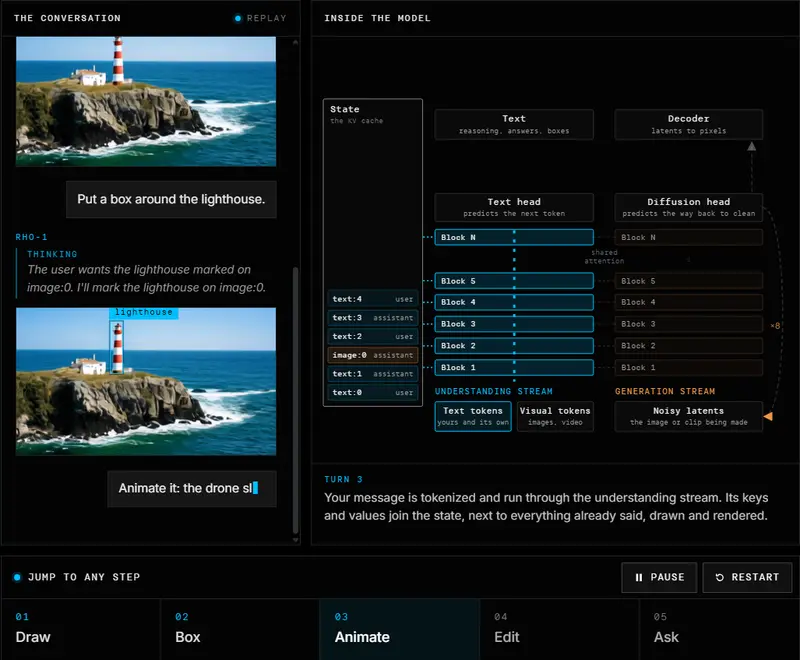Click the arrow pointing into the Decoder box
This screenshot has width=800, height=660.
752,146
